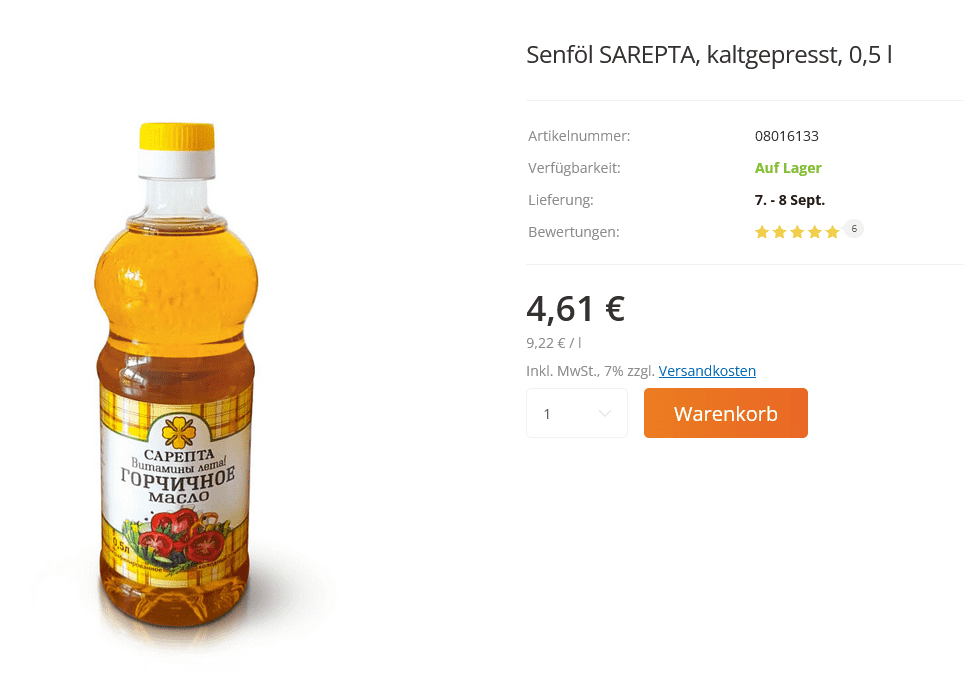Click the Warenkorb button
The height and width of the screenshot is (673, 964).
click(x=725, y=413)
